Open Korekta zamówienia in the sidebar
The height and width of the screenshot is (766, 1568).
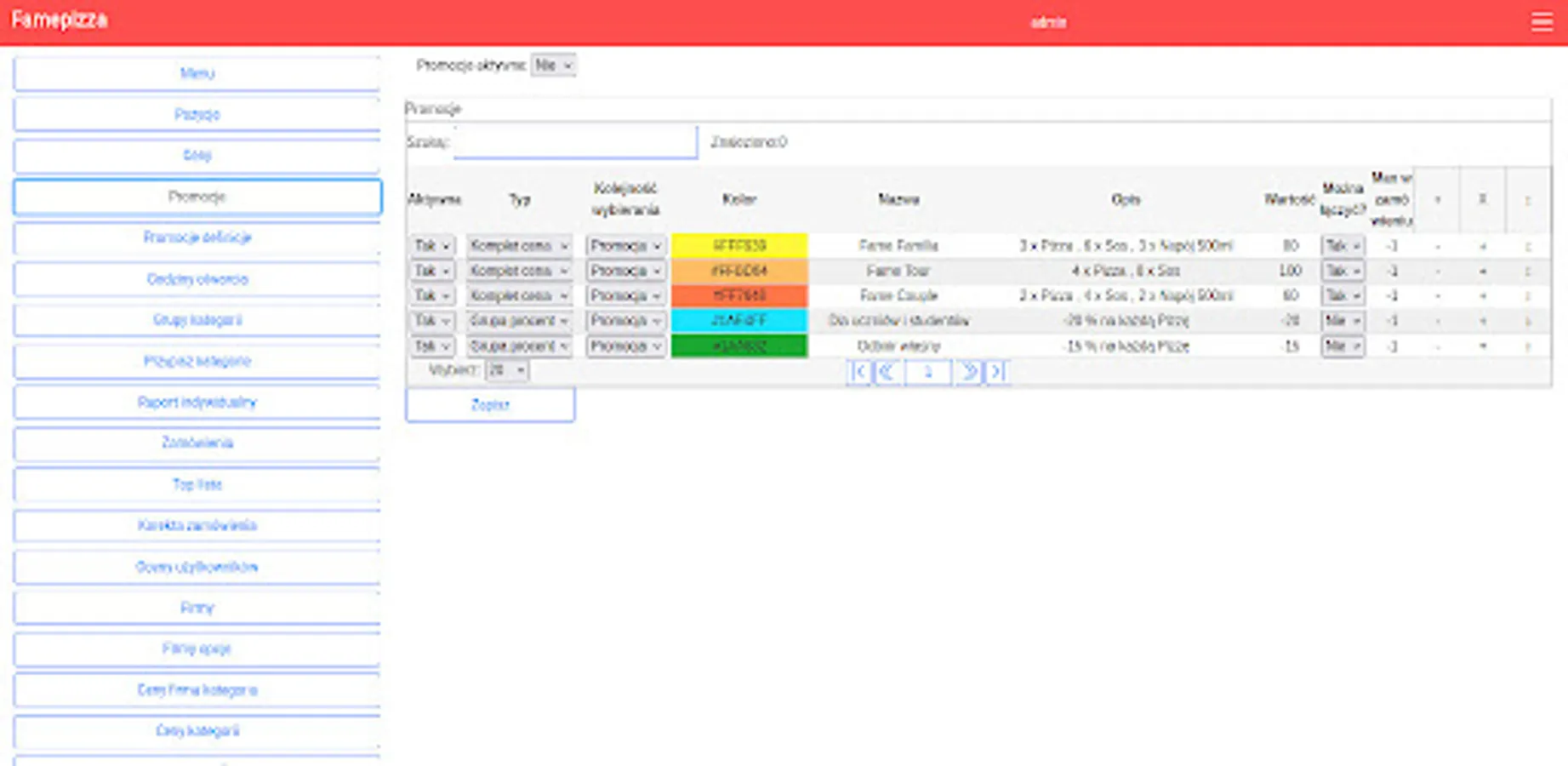click(197, 525)
